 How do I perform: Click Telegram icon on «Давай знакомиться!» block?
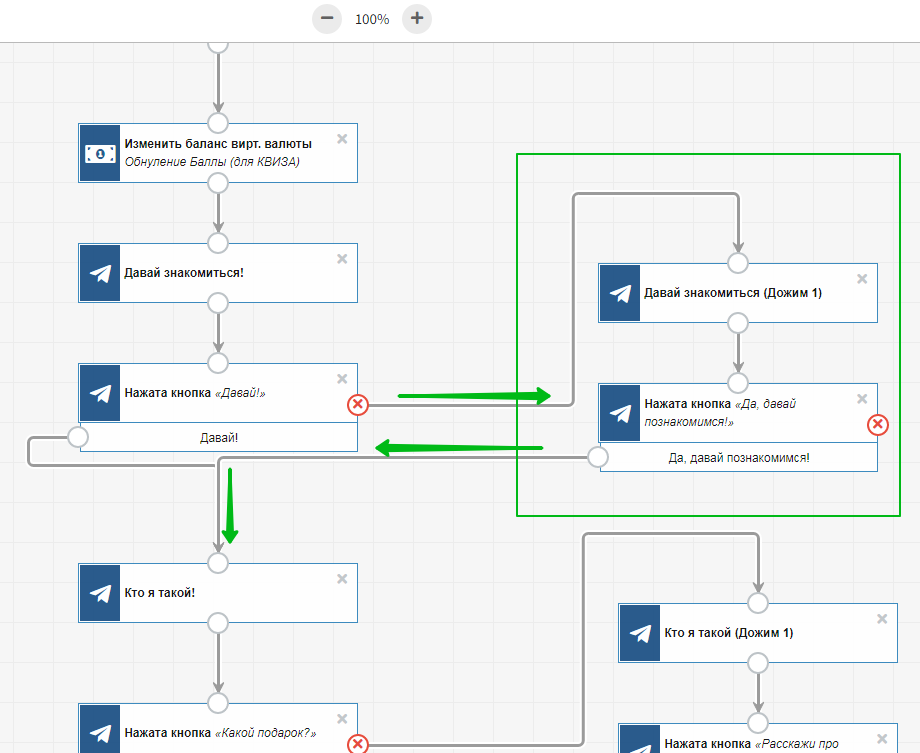[100, 273]
